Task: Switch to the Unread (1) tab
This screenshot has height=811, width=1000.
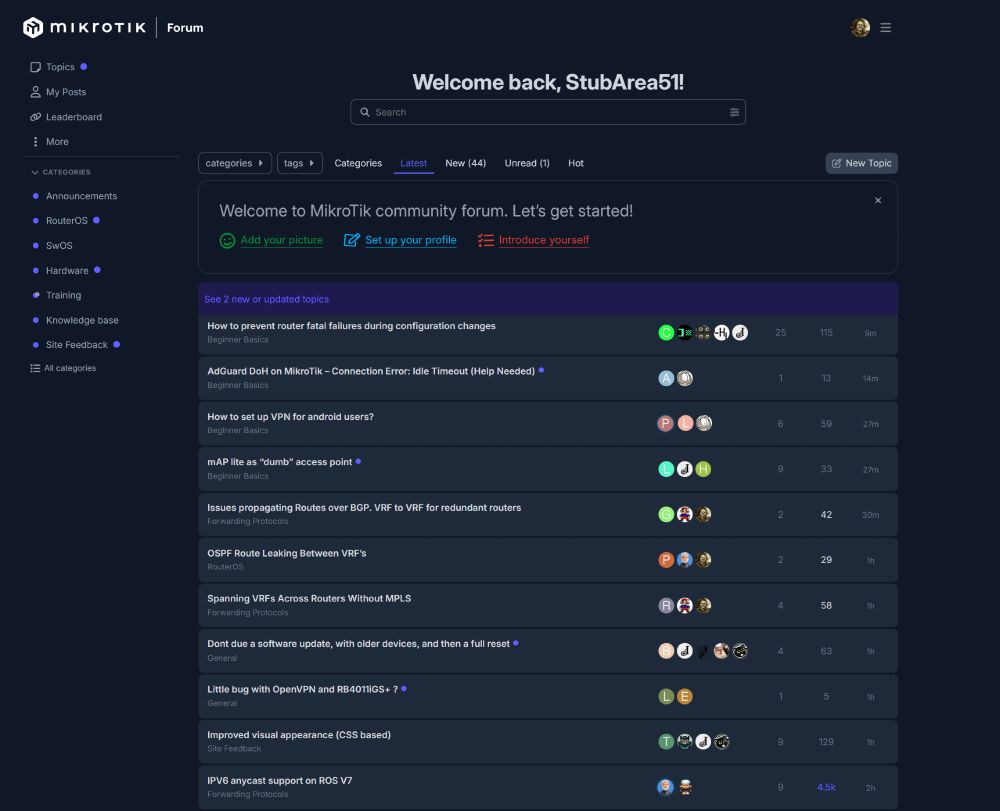Action: point(527,163)
